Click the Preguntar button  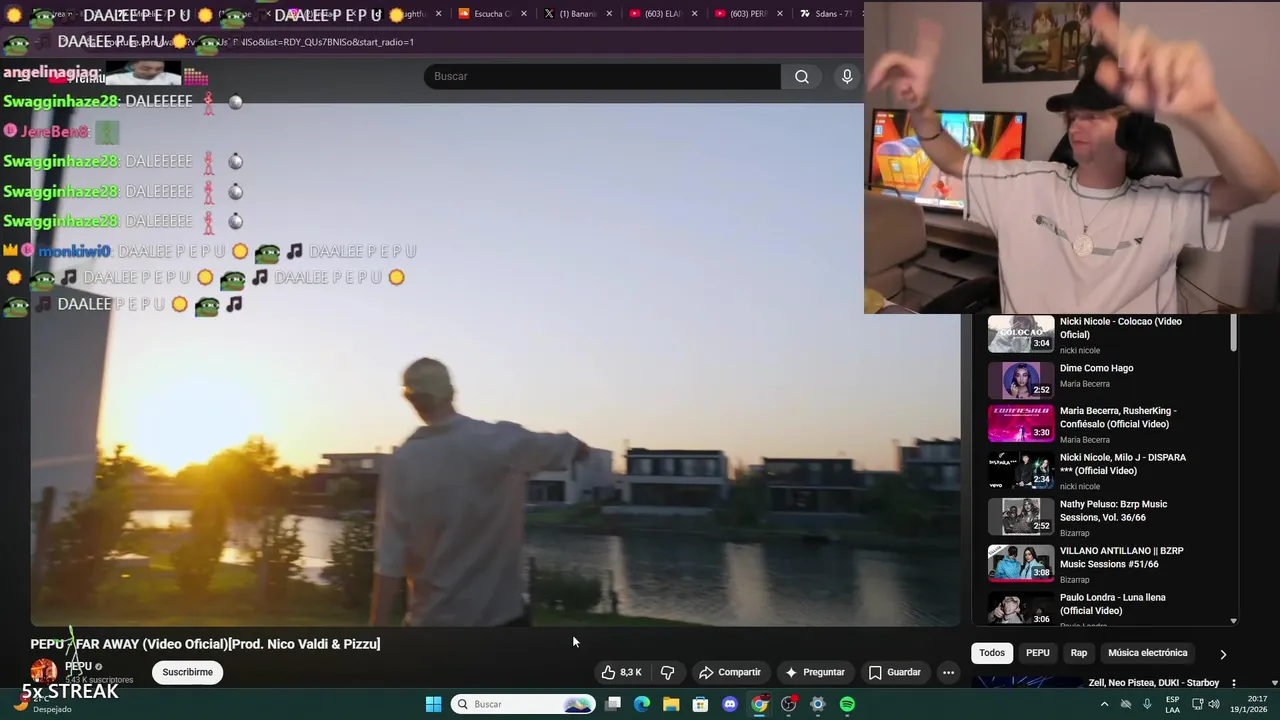pos(815,673)
